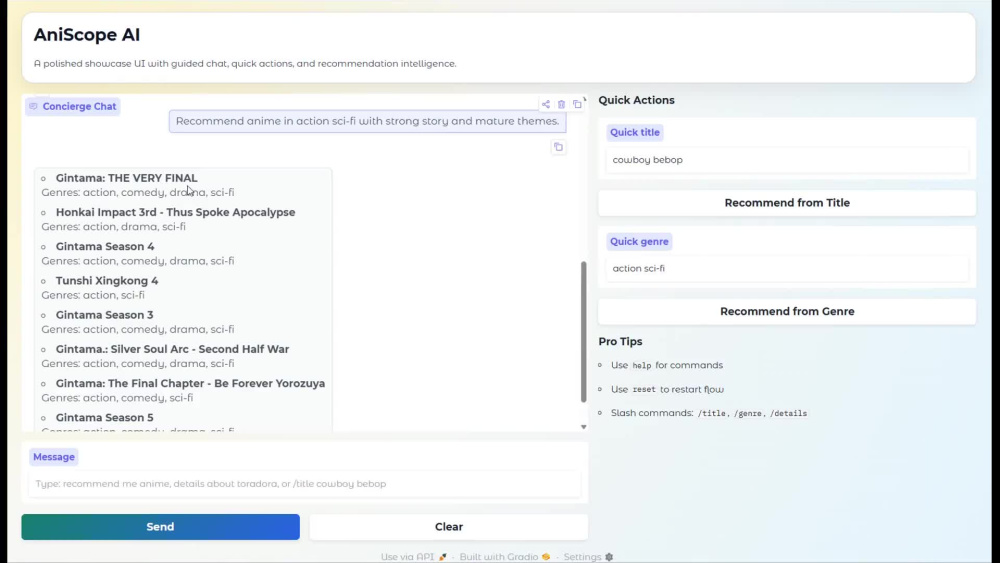1000x563 pixels.
Task: Click the Quick genre label
Action: tap(639, 242)
